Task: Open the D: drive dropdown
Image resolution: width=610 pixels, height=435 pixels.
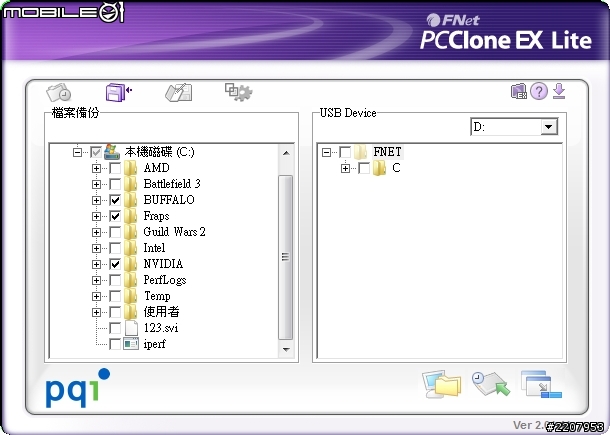Action: [x=549, y=127]
